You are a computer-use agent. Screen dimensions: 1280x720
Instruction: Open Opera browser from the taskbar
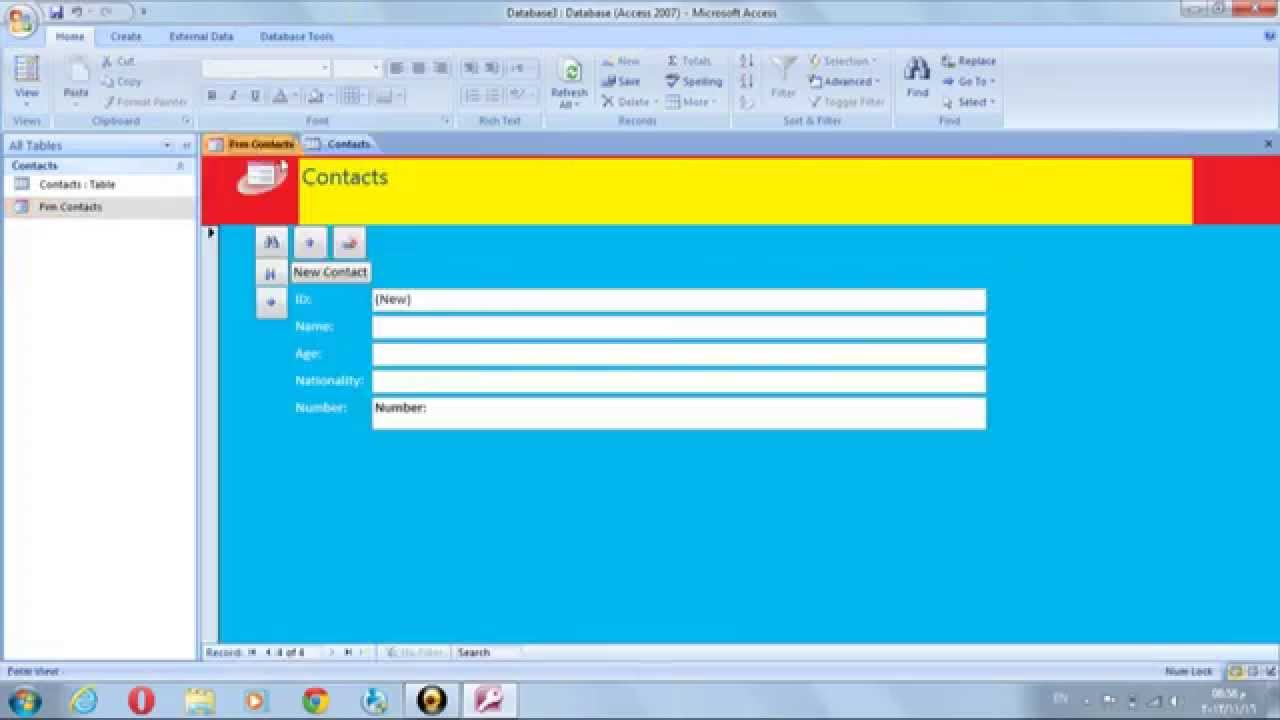pos(142,701)
